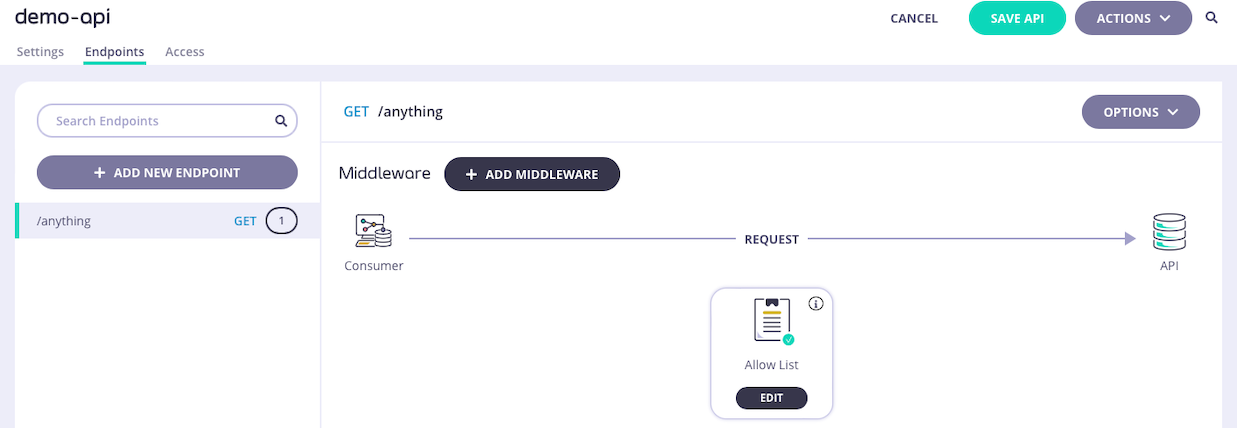Click the plus icon on Add Middleware
This screenshot has height=428, width=1237.
471,174
